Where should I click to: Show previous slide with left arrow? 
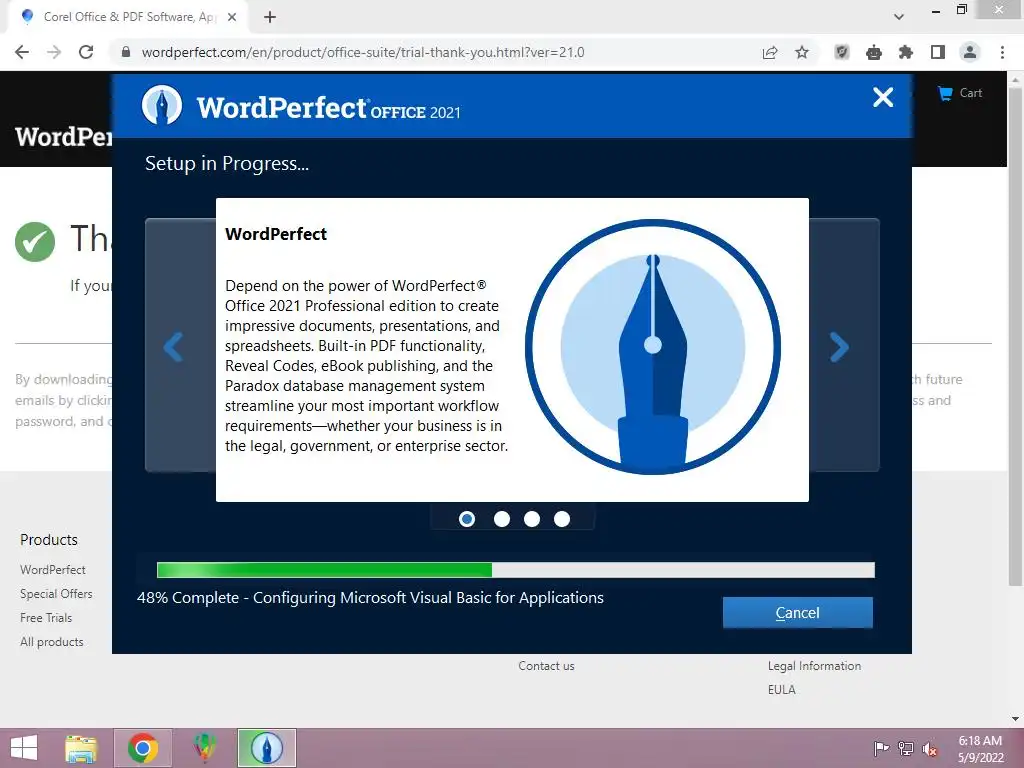click(173, 347)
